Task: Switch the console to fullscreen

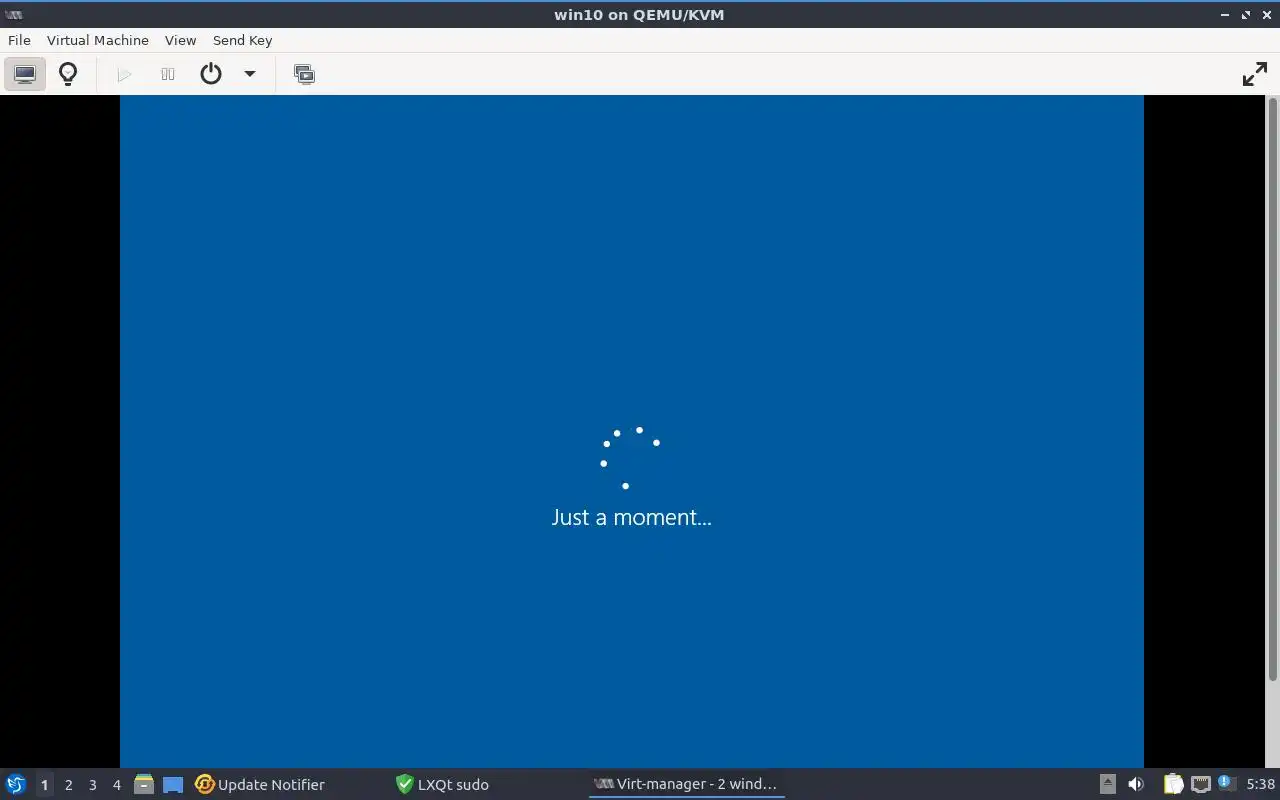Action: (x=1254, y=74)
